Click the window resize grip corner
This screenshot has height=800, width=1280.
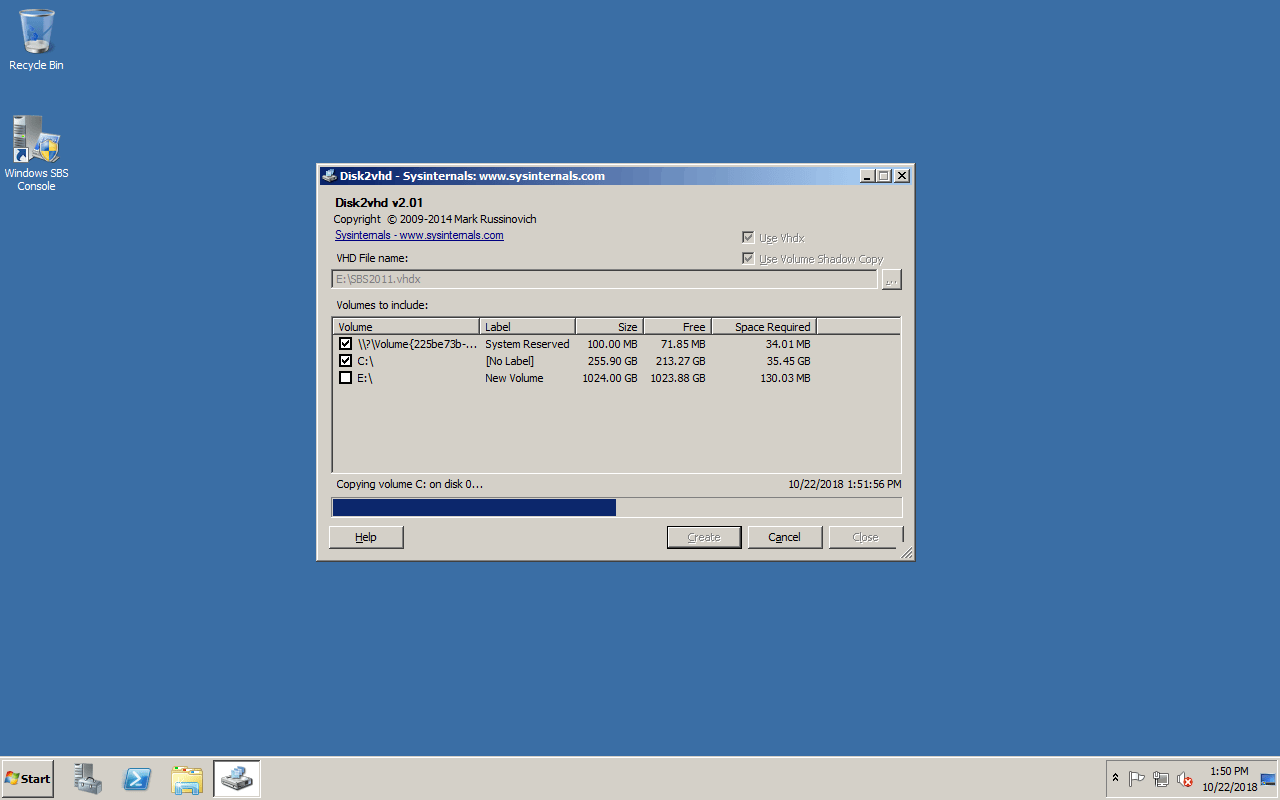coord(906,553)
